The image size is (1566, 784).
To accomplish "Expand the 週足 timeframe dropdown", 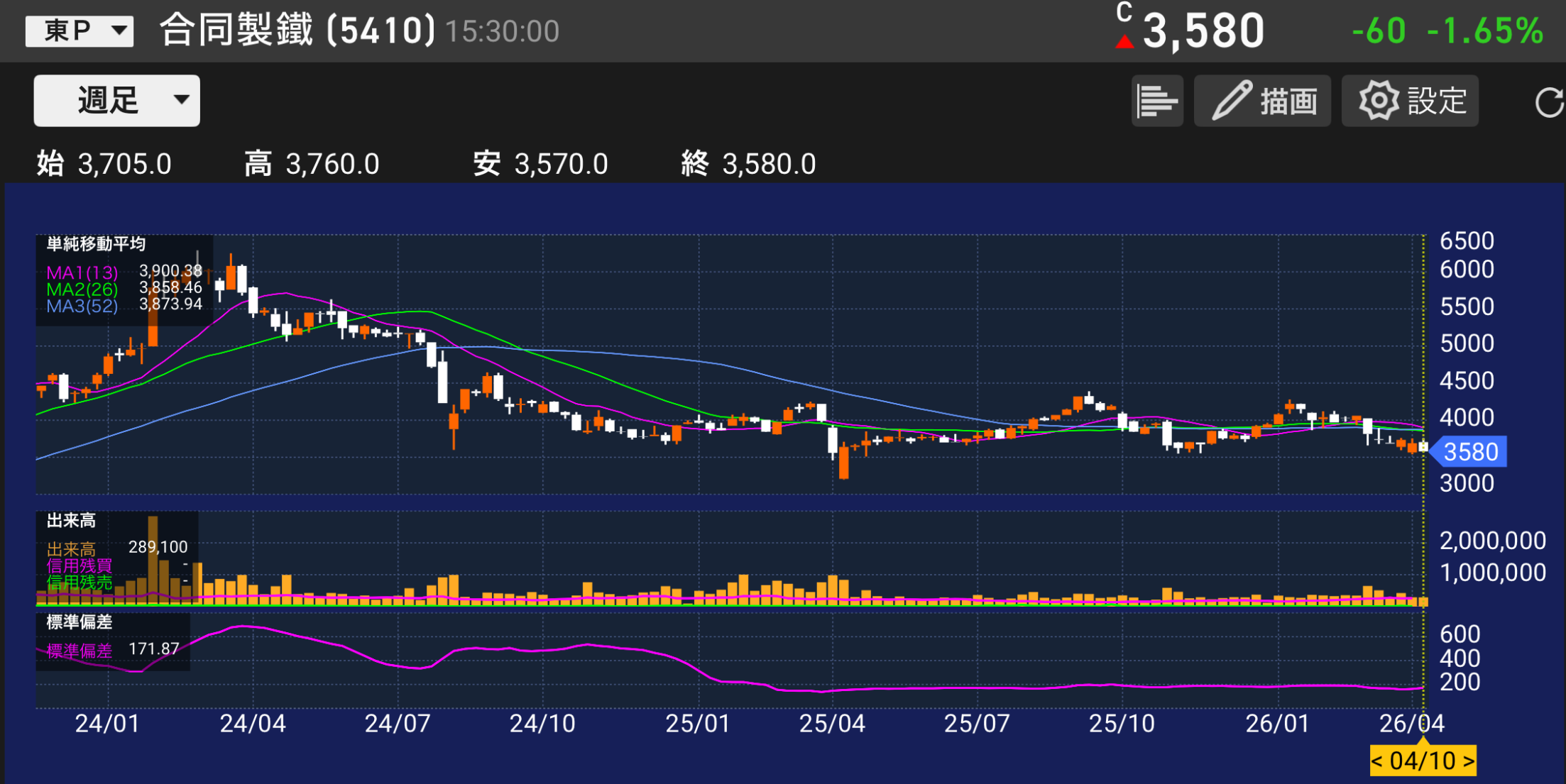I will [116, 100].
